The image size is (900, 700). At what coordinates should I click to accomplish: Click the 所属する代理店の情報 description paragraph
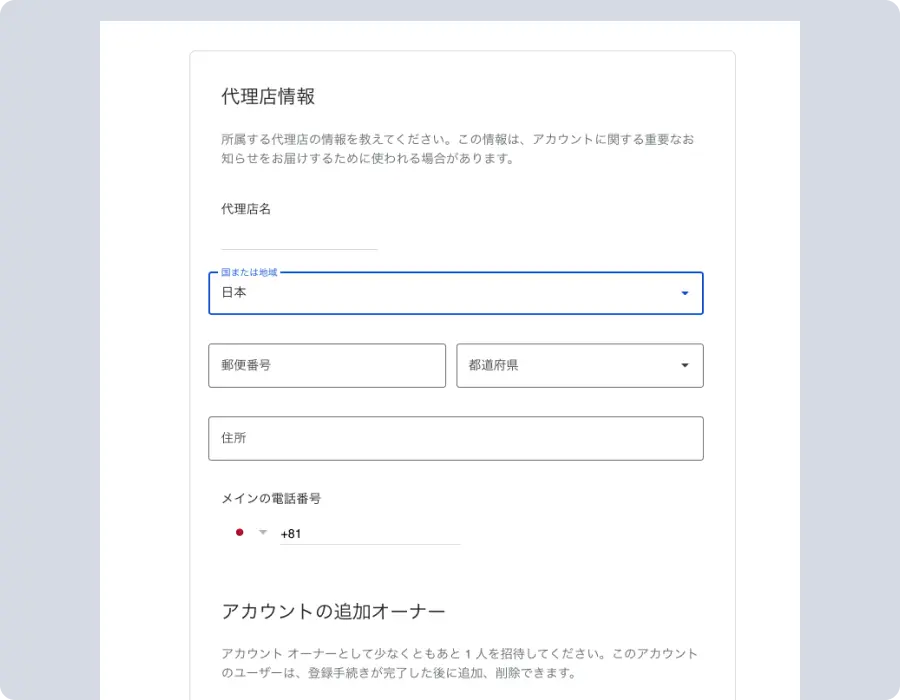tap(457, 149)
